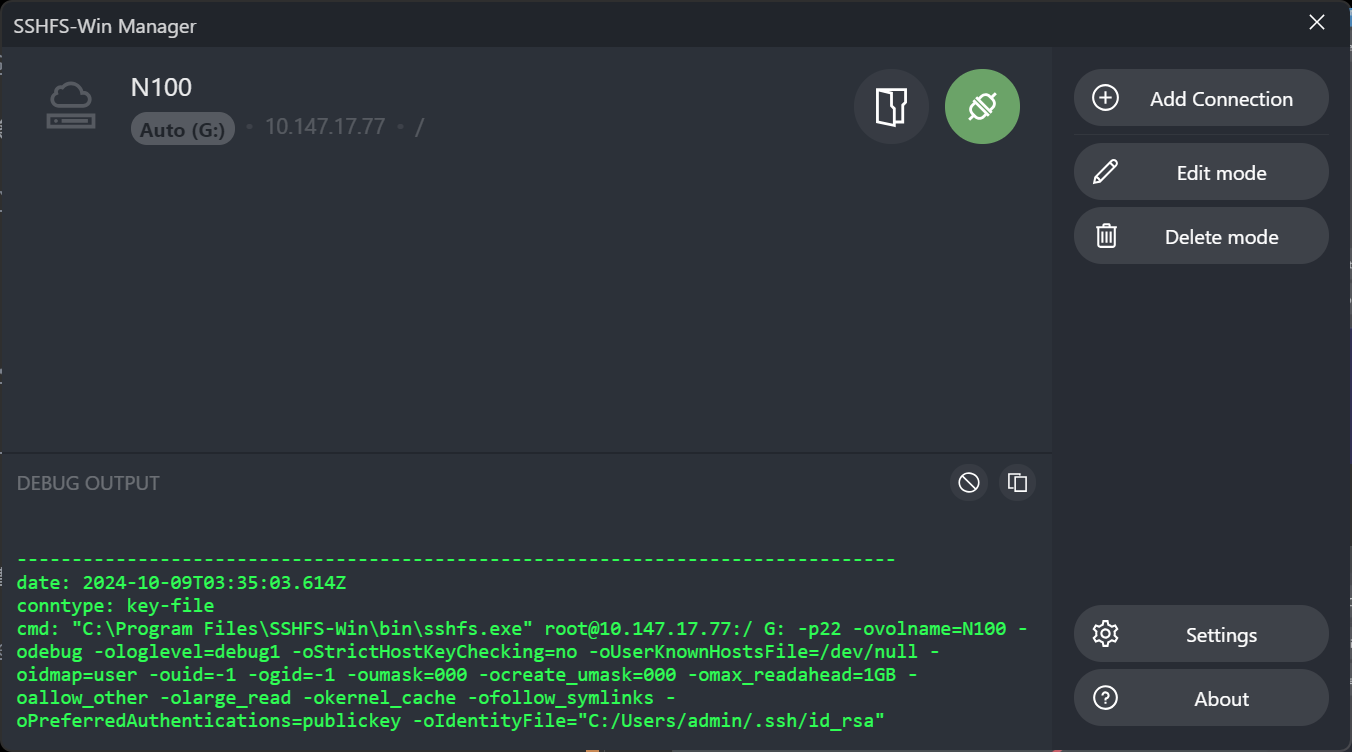Enable Edit mode

(1201, 172)
